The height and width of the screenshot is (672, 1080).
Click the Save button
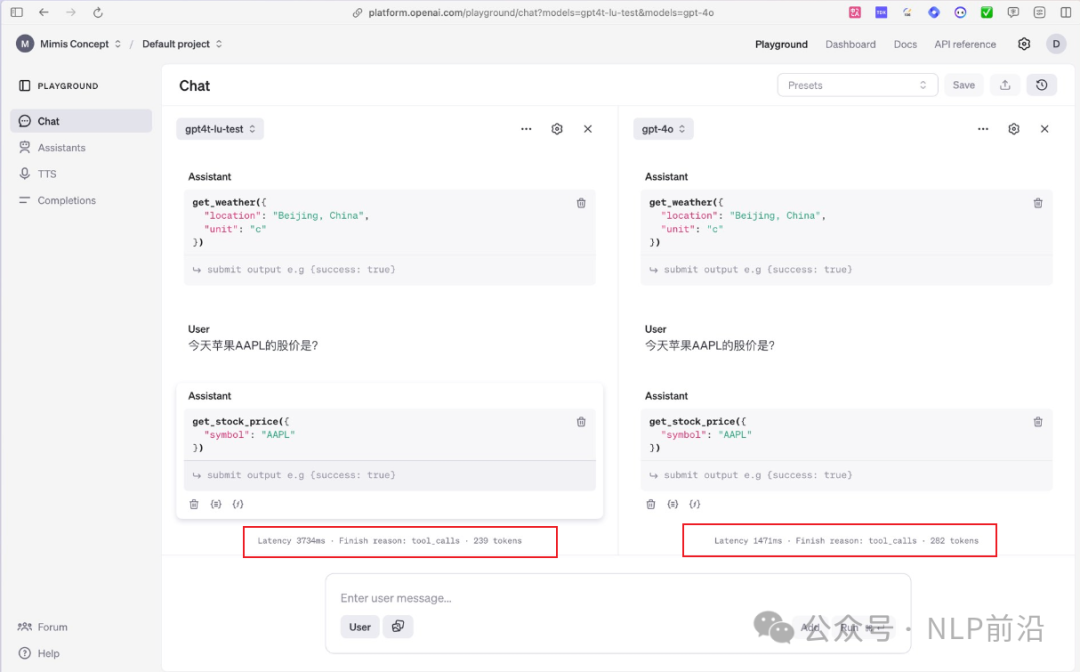pos(963,85)
